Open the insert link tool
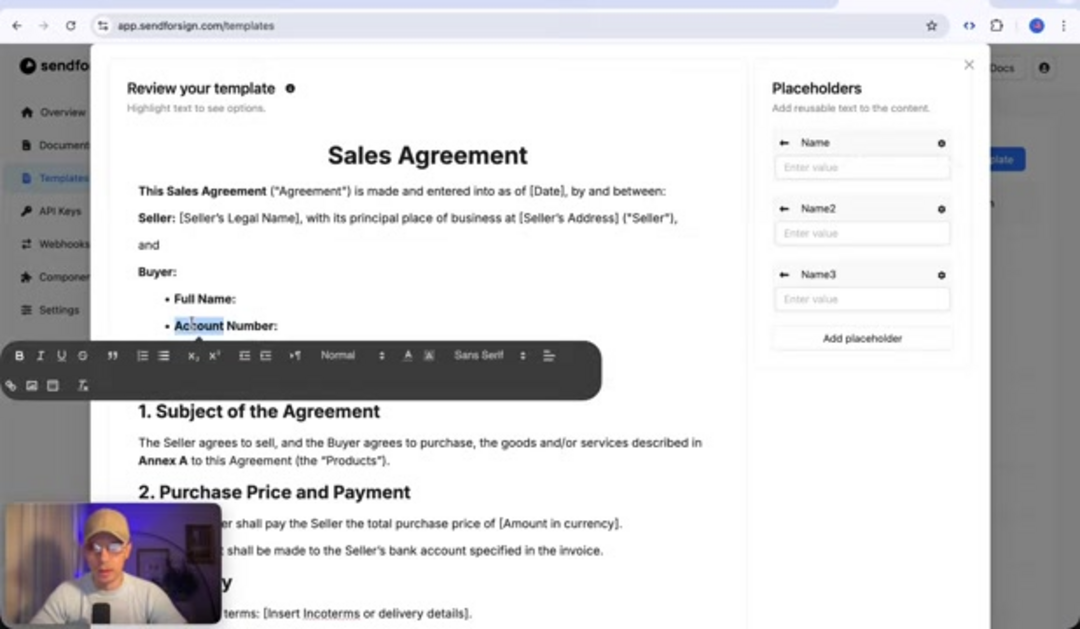This screenshot has height=629, width=1080. click(x=10, y=385)
